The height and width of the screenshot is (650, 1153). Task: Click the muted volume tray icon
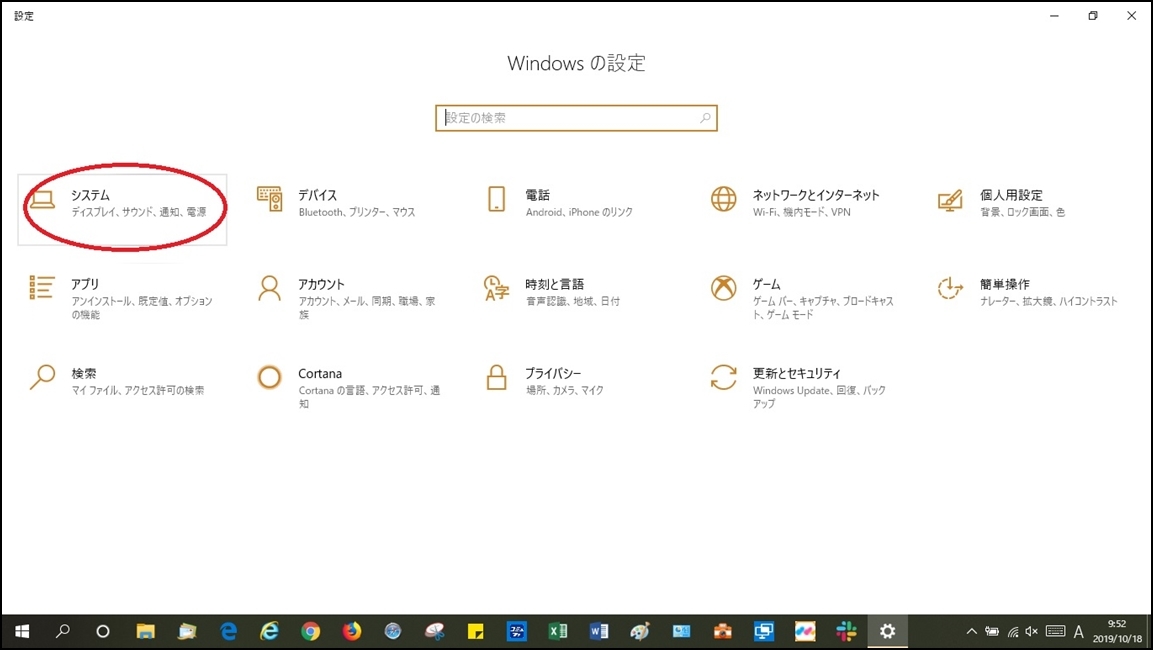point(1032,632)
